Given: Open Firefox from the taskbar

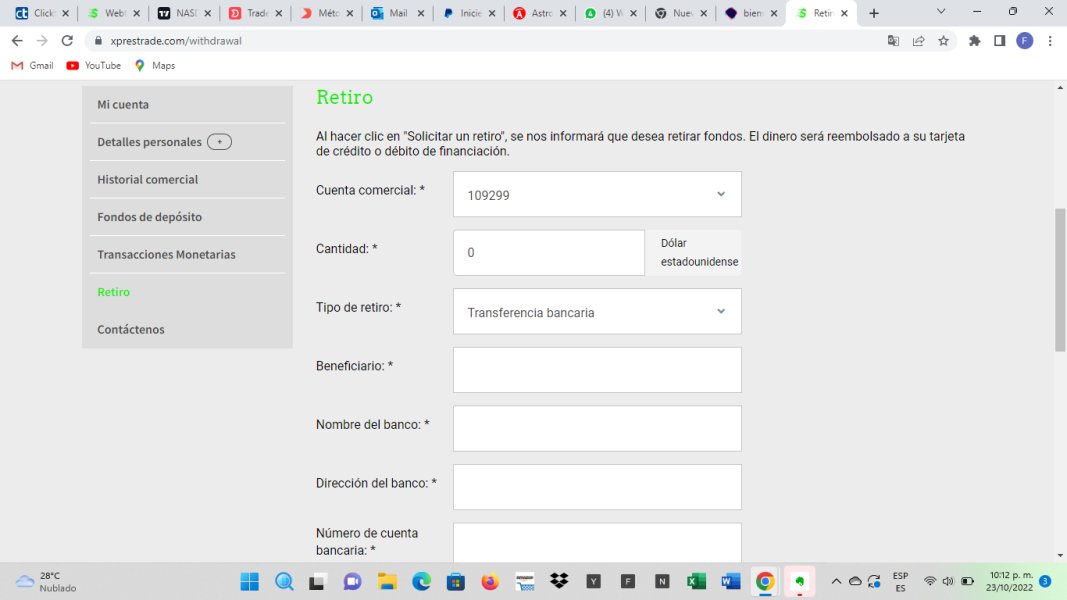Looking at the screenshot, I should click(489, 581).
